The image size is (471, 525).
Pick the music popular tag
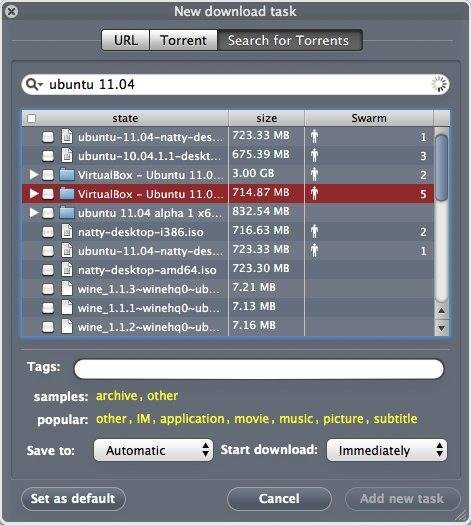[x=296, y=419]
